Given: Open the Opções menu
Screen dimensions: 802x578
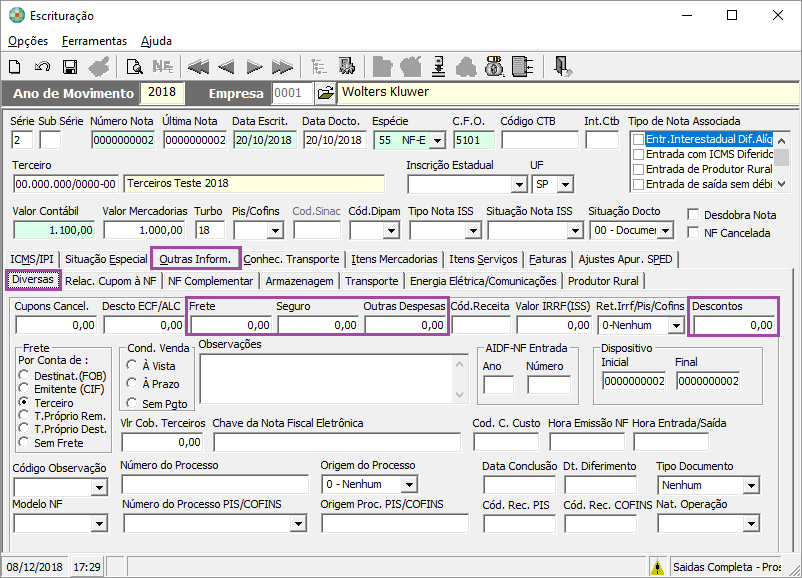Looking at the screenshot, I should click(28, 41).
